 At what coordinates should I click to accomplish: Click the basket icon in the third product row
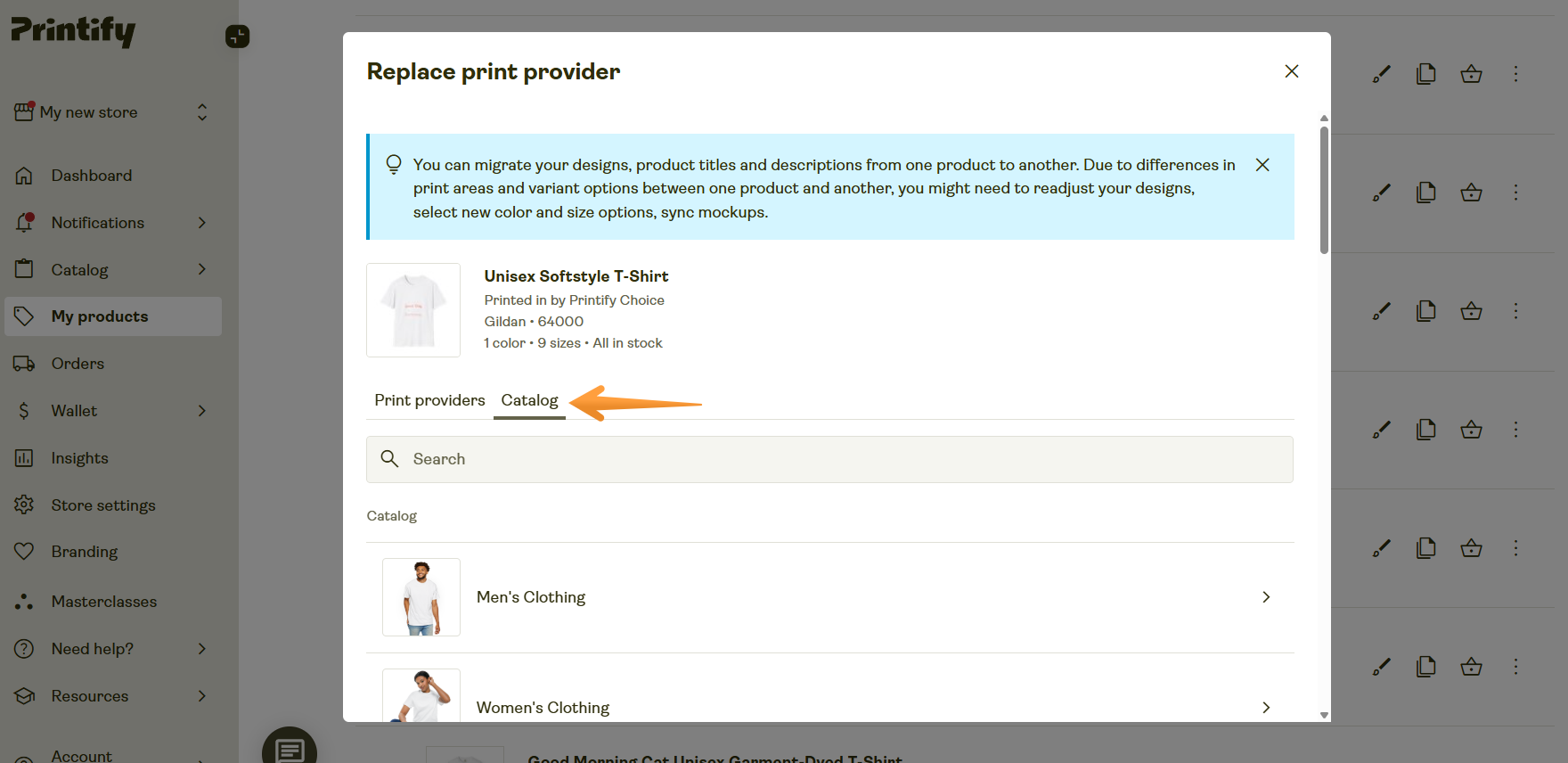point(1472,311)
